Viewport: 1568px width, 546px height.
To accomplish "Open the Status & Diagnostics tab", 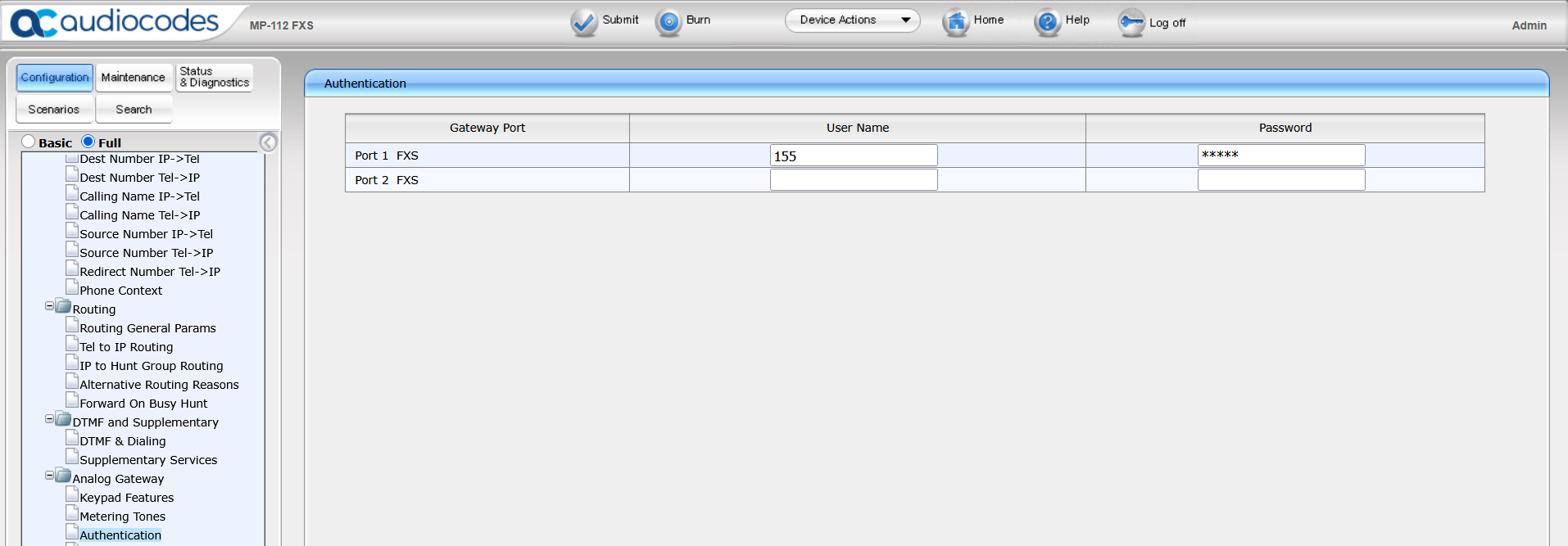I will pyautogui.click(x=215, y=78).
